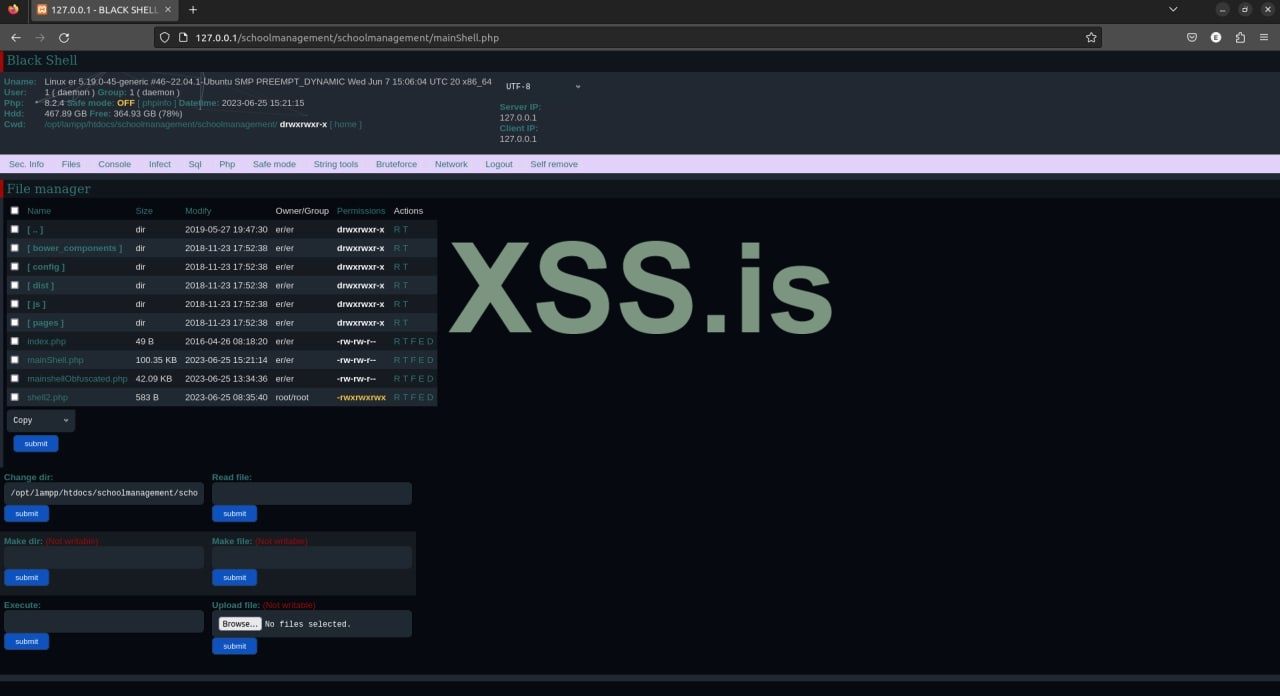Open a new tab with the plus icon
Viewport: 1280px width, 696px height.
point(193,10)
